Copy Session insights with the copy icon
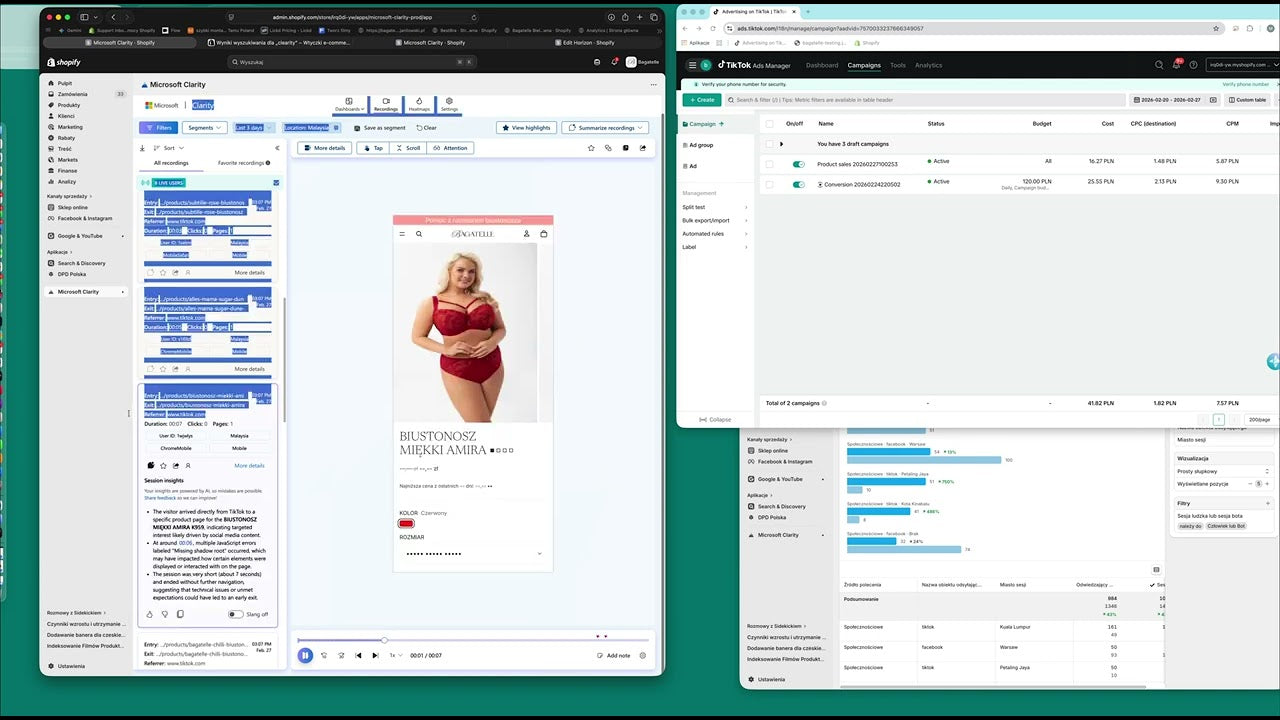This screenshot has height=720, width=1280. pos(180,614)
